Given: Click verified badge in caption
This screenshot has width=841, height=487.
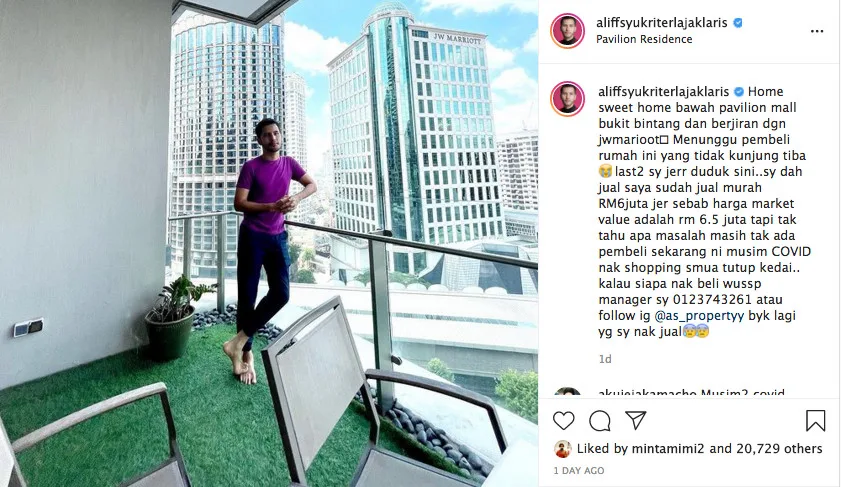Looking at the screenshot, I should pos(739,91).
